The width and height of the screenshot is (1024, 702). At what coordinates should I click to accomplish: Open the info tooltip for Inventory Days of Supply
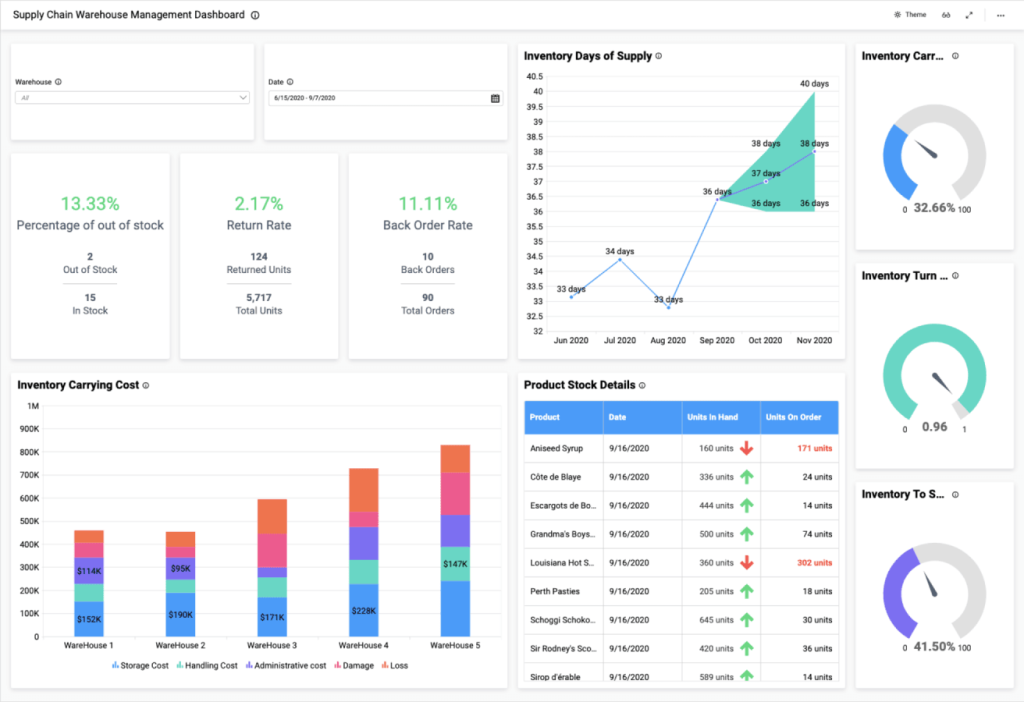(x=658, y=56)
